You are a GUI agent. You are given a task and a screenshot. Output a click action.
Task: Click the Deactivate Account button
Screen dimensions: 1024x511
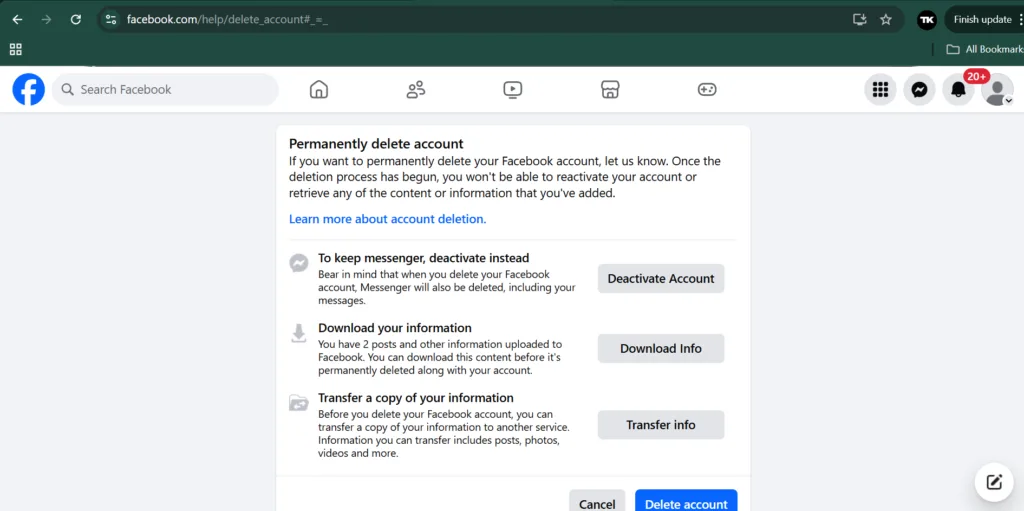click(661, 278)
